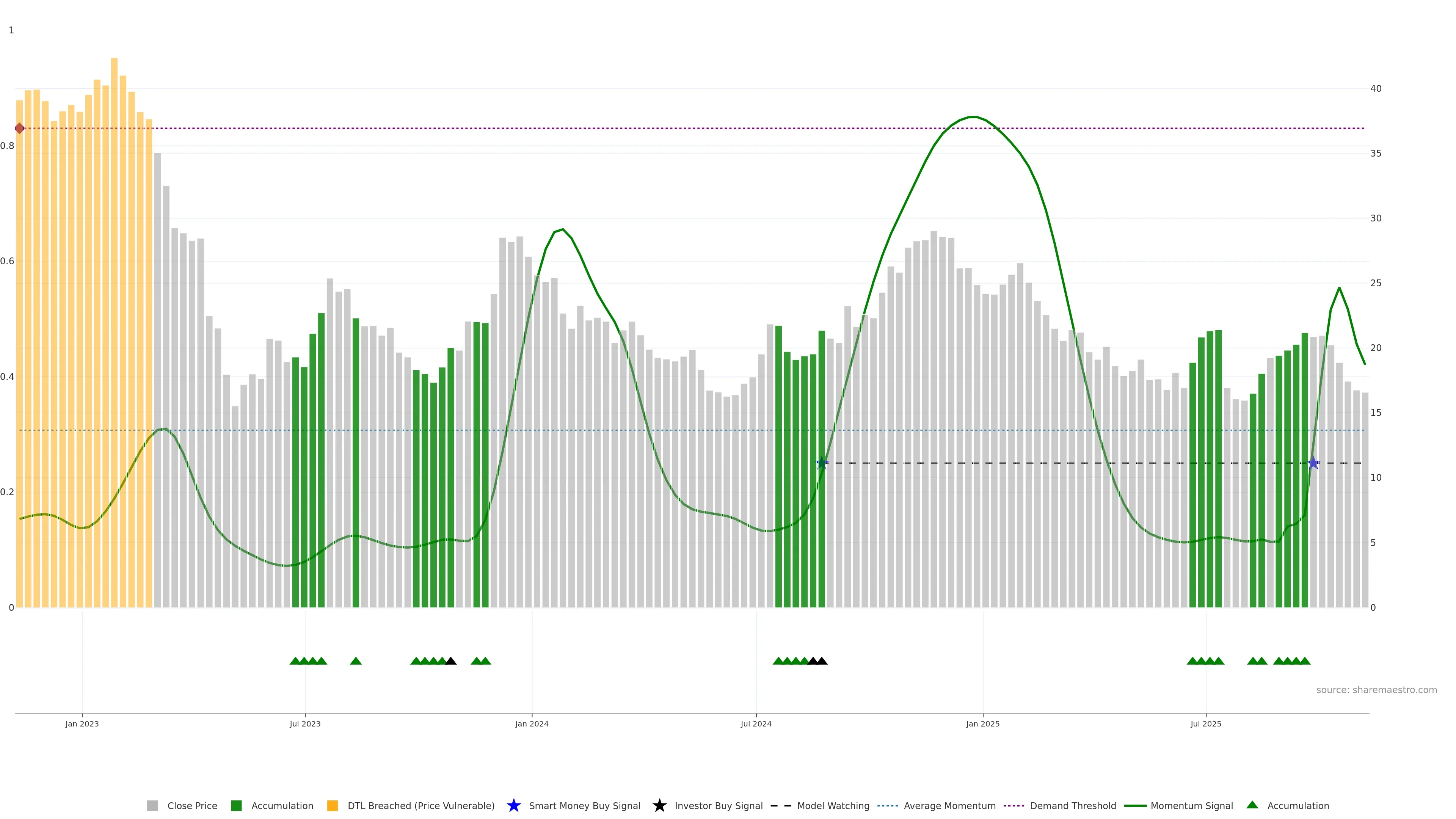Image resolution: width=1456 pixels, height=819 pixels.
Task: Click the Jan 2024 axis label
Action: coord(531,723)
